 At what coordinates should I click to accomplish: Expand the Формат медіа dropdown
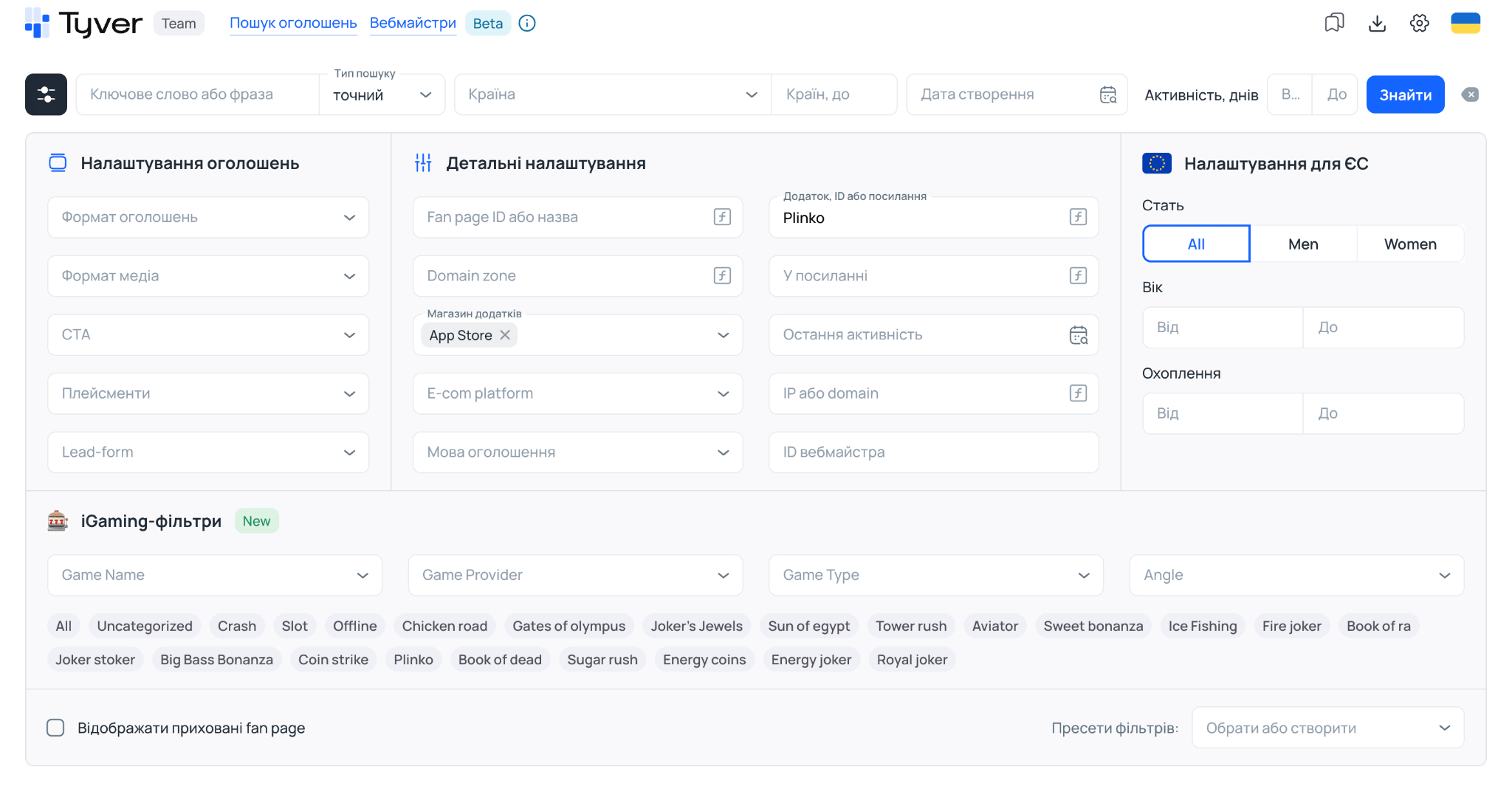(208, 276)
